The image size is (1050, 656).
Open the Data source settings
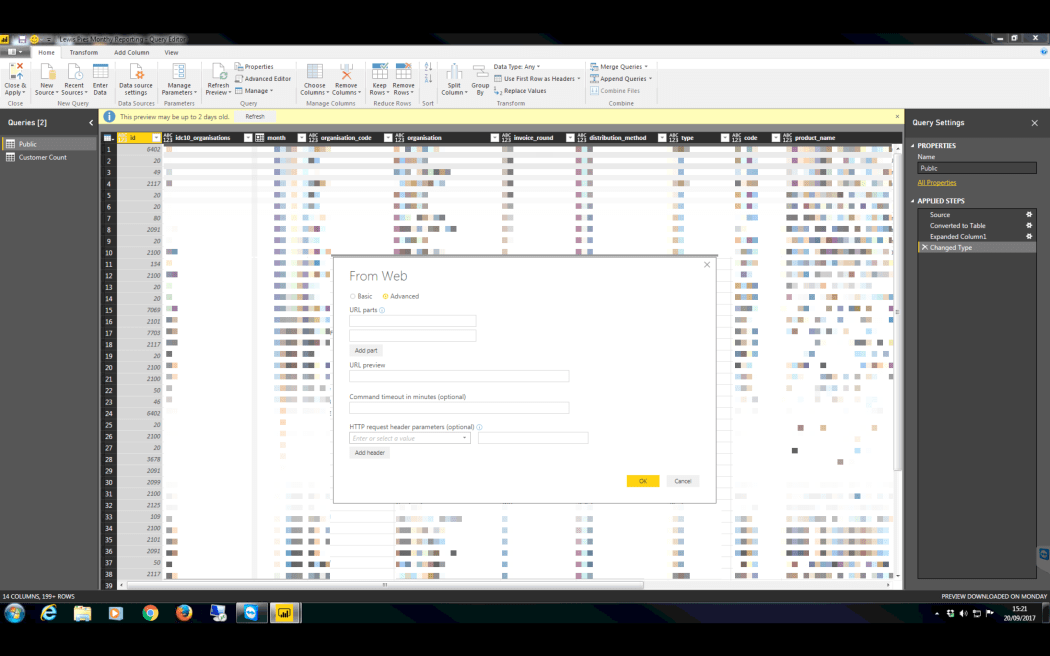134,79
